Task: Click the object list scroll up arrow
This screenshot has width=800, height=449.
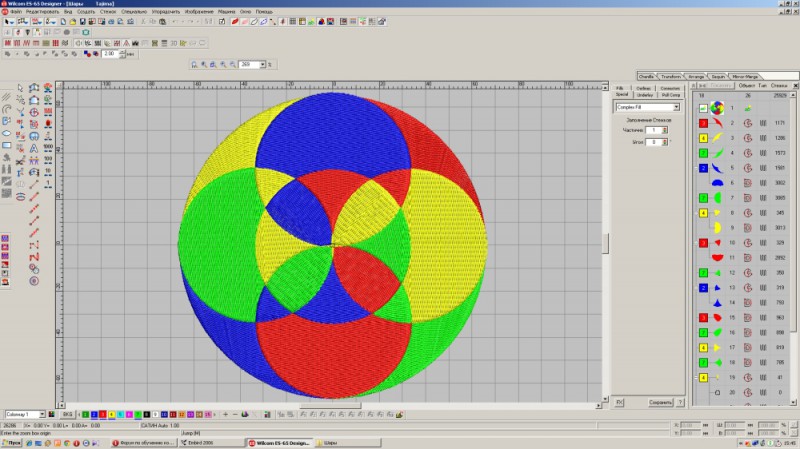Action: pos(794,95)
